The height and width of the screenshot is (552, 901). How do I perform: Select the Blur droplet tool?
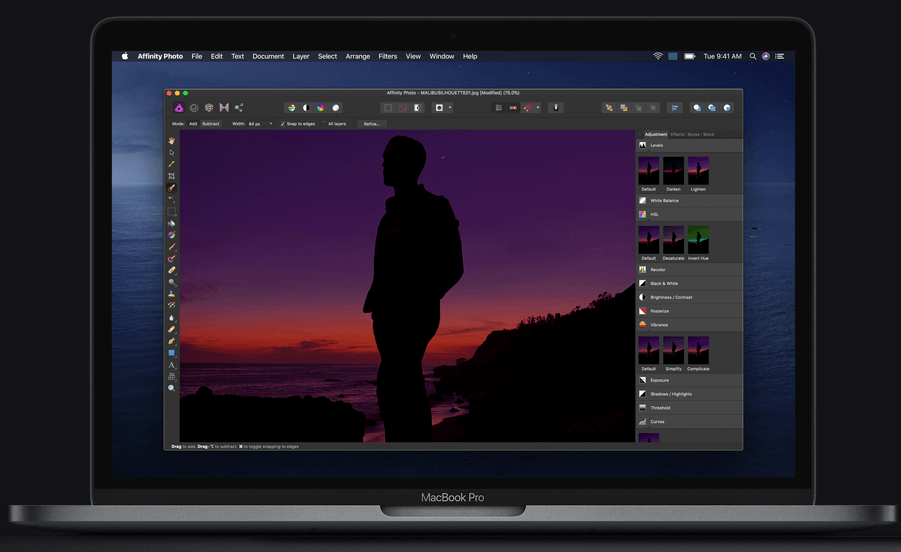tap(171, 318)
